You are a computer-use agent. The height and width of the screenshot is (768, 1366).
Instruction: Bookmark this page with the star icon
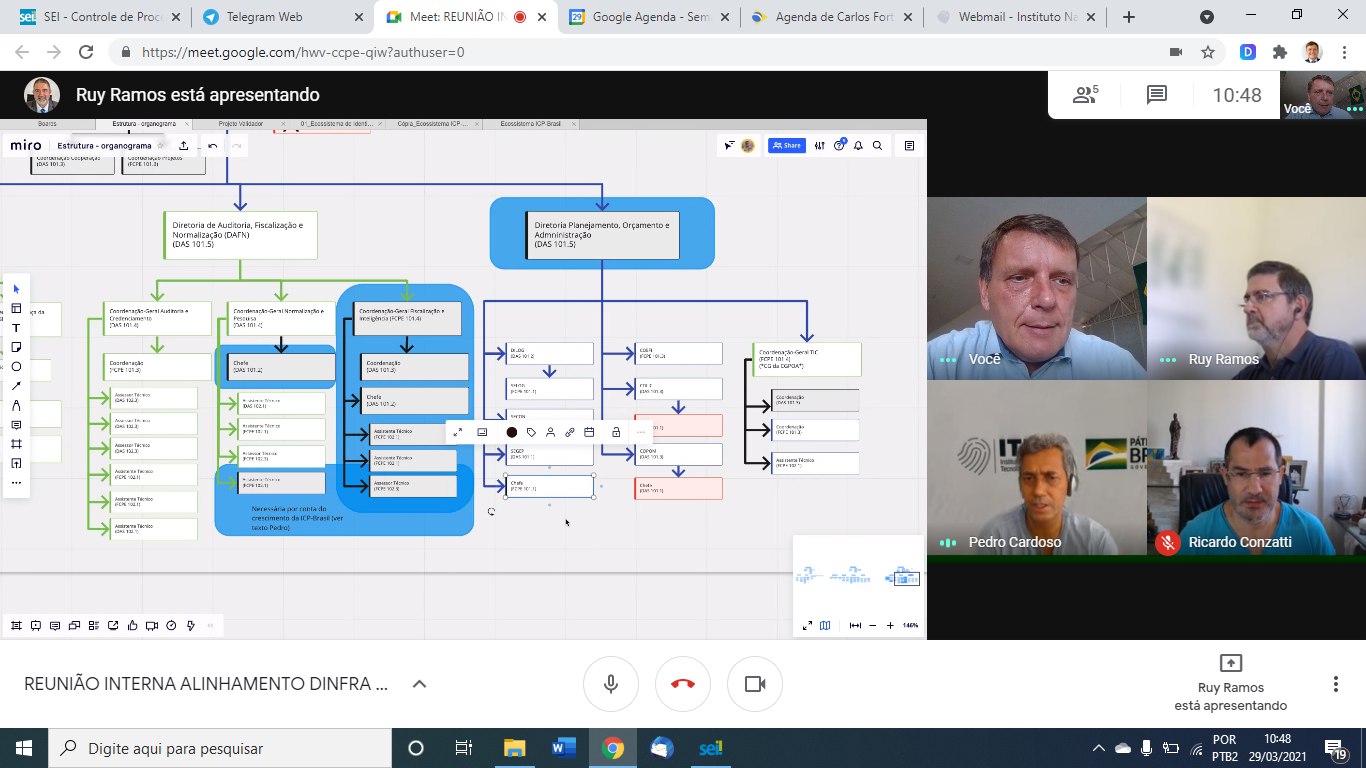point(1208,53)
